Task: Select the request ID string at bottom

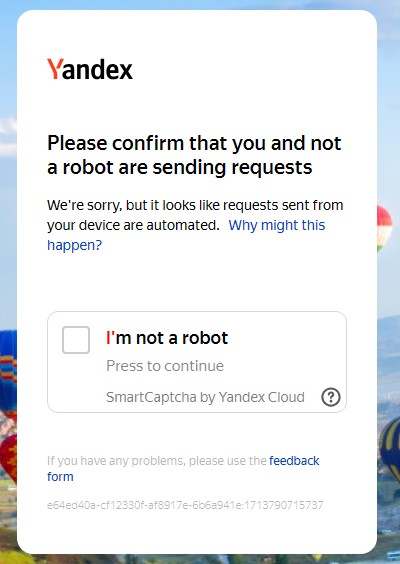Action: (x=185, y=505)
